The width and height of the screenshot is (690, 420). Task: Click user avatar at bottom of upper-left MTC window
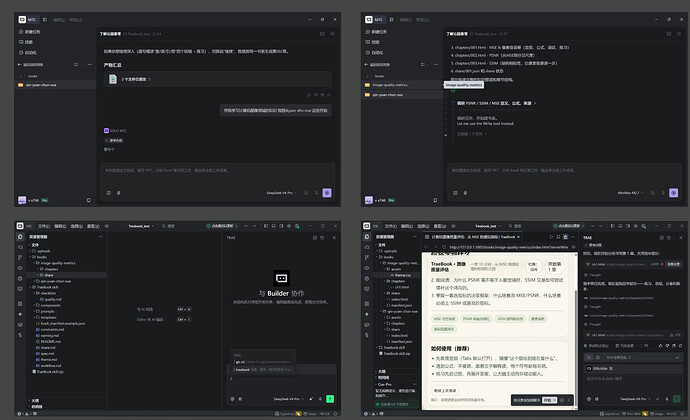pyautogui.click(x=22, y=200)
